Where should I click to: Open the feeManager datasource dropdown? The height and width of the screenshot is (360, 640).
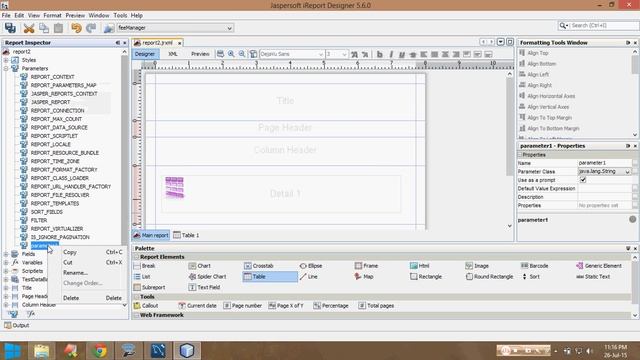pos(229,28)
